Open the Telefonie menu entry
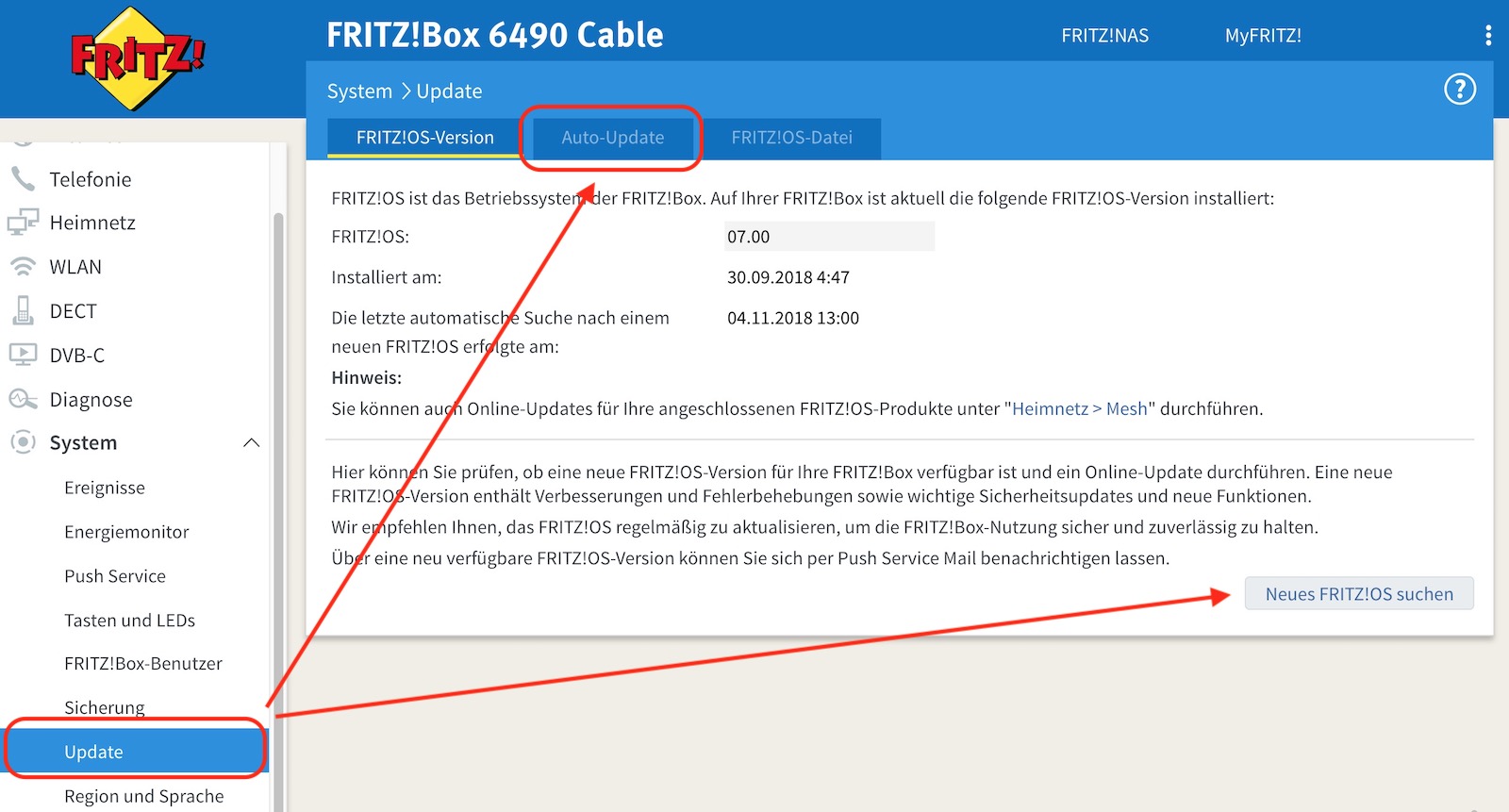Viewport: 1509px width, 812px height. [x=91, y=179]
